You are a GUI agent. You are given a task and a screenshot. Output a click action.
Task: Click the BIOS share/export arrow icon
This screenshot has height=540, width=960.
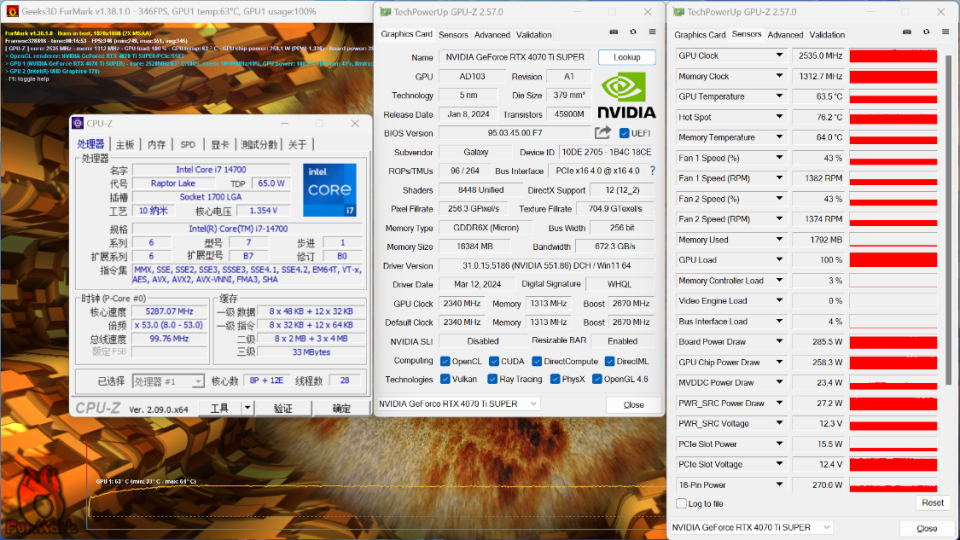pos(603,133)
